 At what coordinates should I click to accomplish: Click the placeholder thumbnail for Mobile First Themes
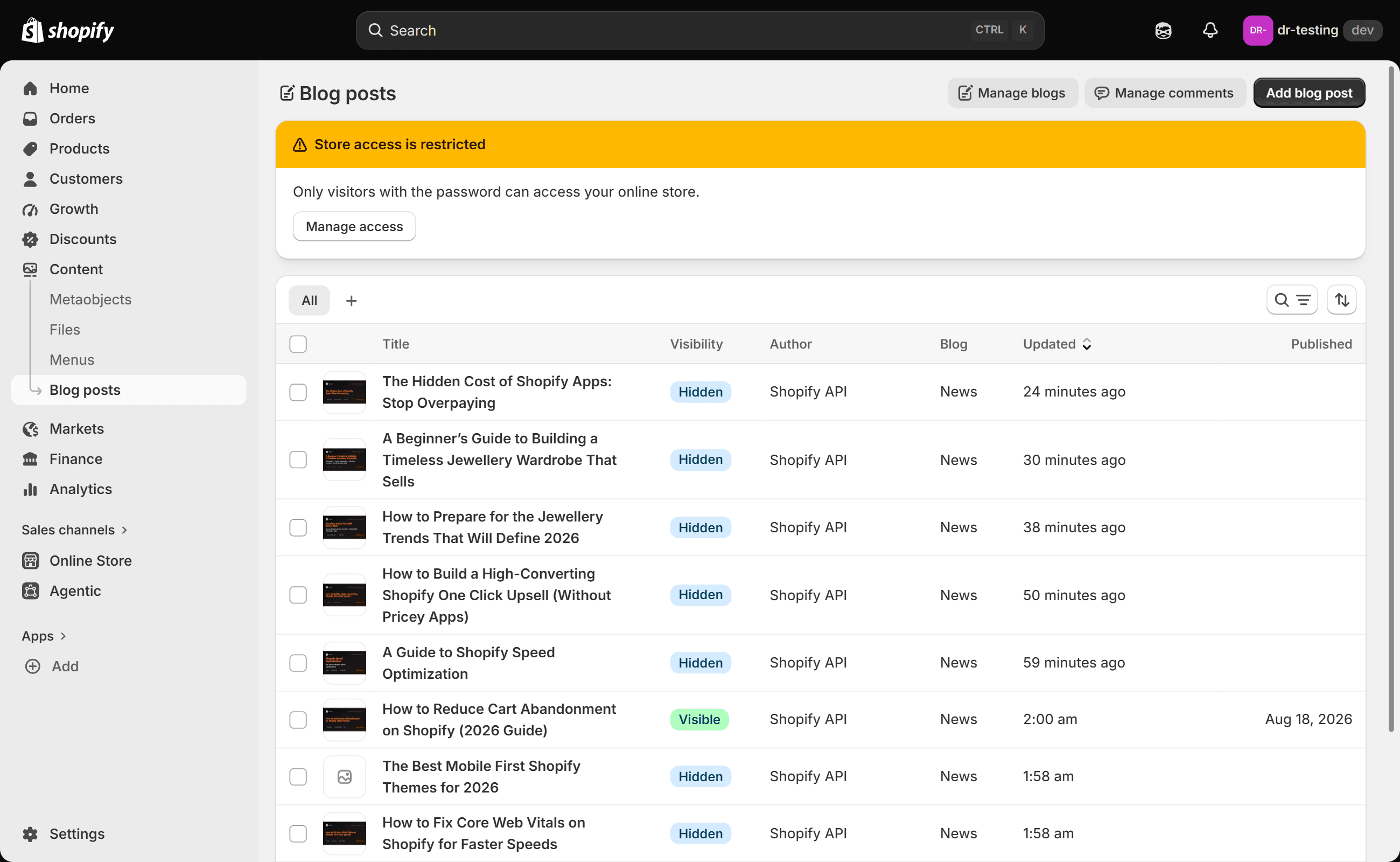[344, 776]
